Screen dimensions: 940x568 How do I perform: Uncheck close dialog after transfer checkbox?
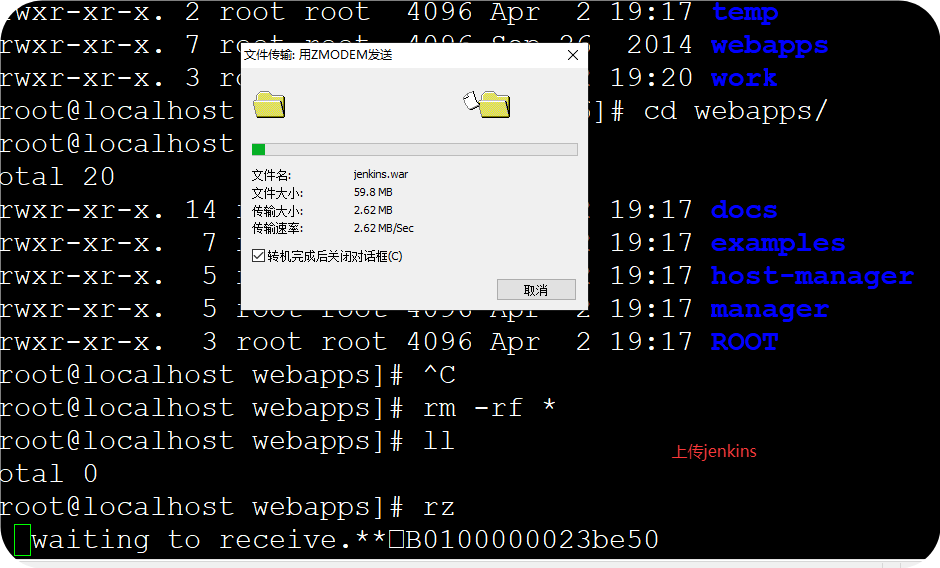(x=258, y=256)
